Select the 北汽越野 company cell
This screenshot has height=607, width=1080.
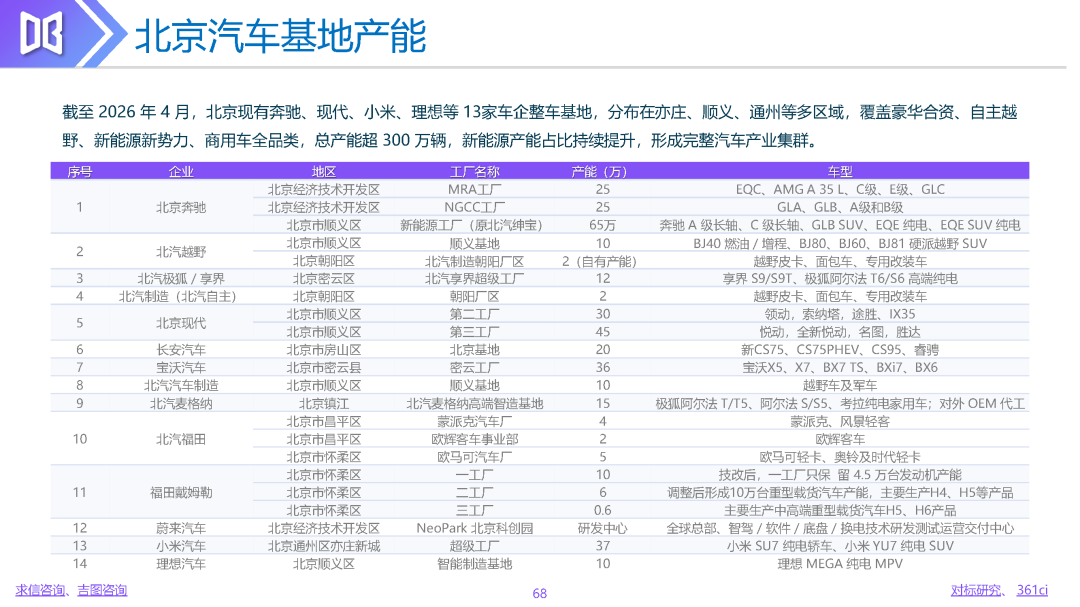(181, 252)
